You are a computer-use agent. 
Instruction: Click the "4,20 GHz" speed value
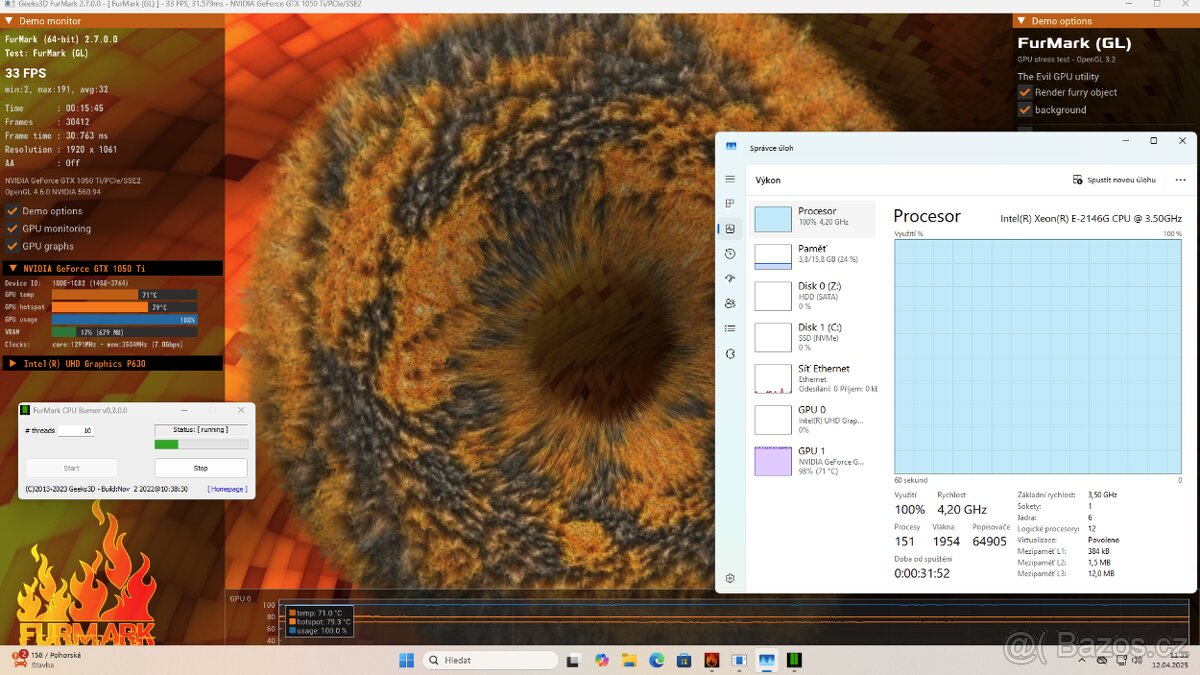click(962, 509)
